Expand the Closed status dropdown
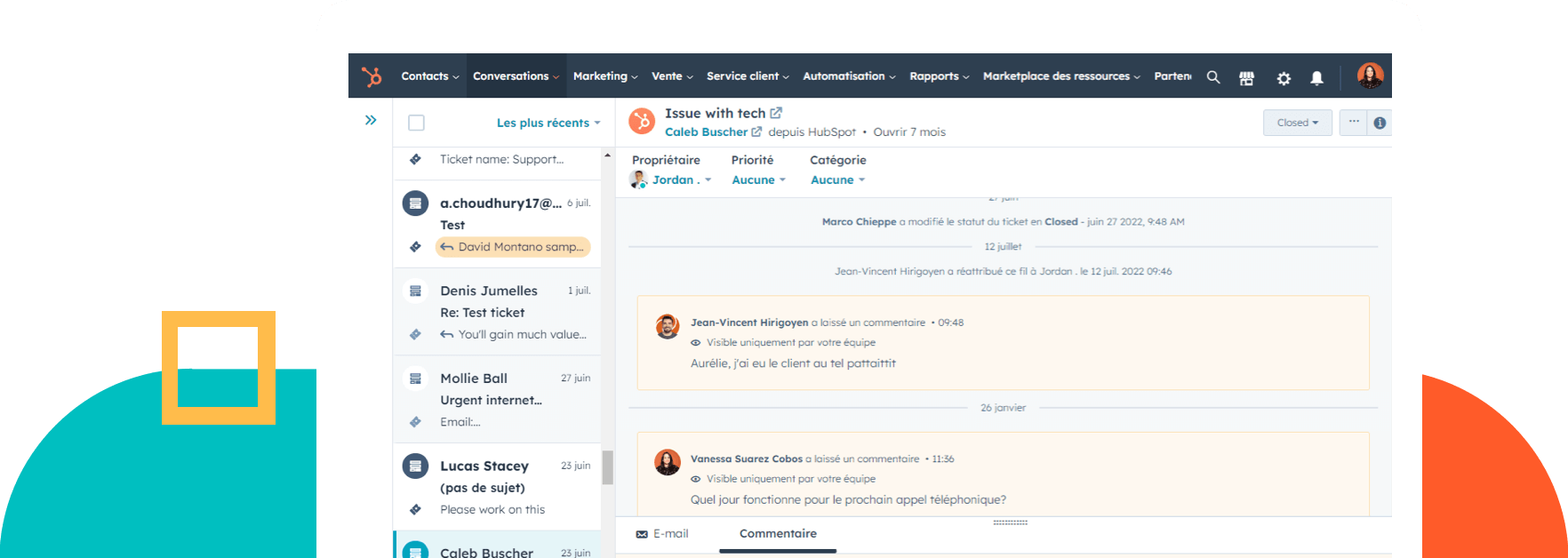This screenshot has height=558, width=1568. point(1297,123)
